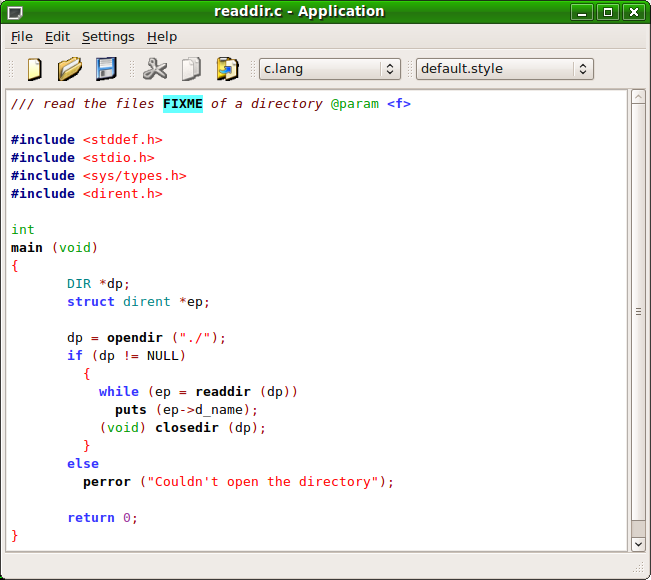Screen dimensions: 651x580
Task: Click the Open file folder icon
Action: tap(69, 69)
